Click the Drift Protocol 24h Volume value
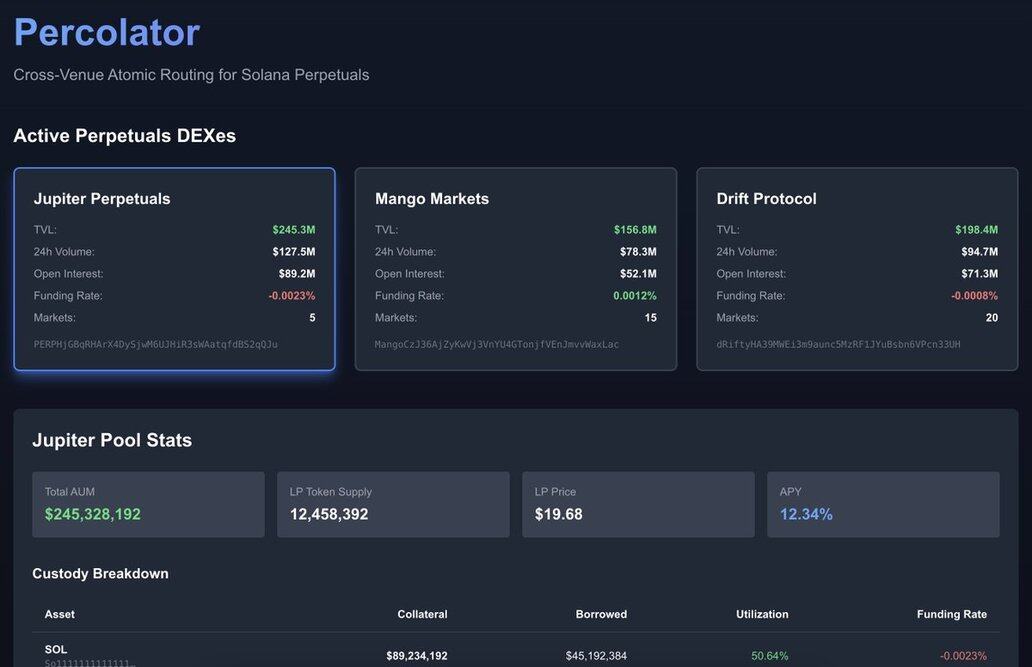The image size is (1032, 667). 979,252
